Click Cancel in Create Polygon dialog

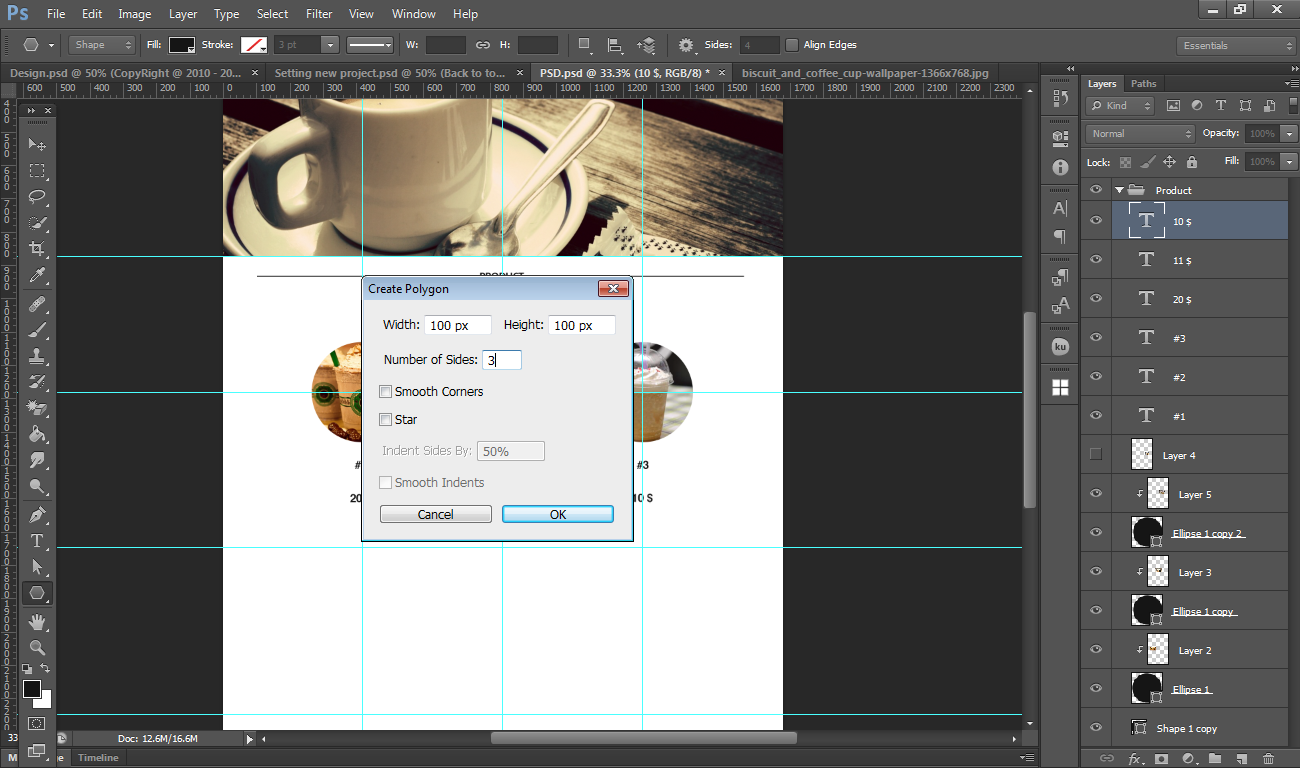(x=435, y=514)
